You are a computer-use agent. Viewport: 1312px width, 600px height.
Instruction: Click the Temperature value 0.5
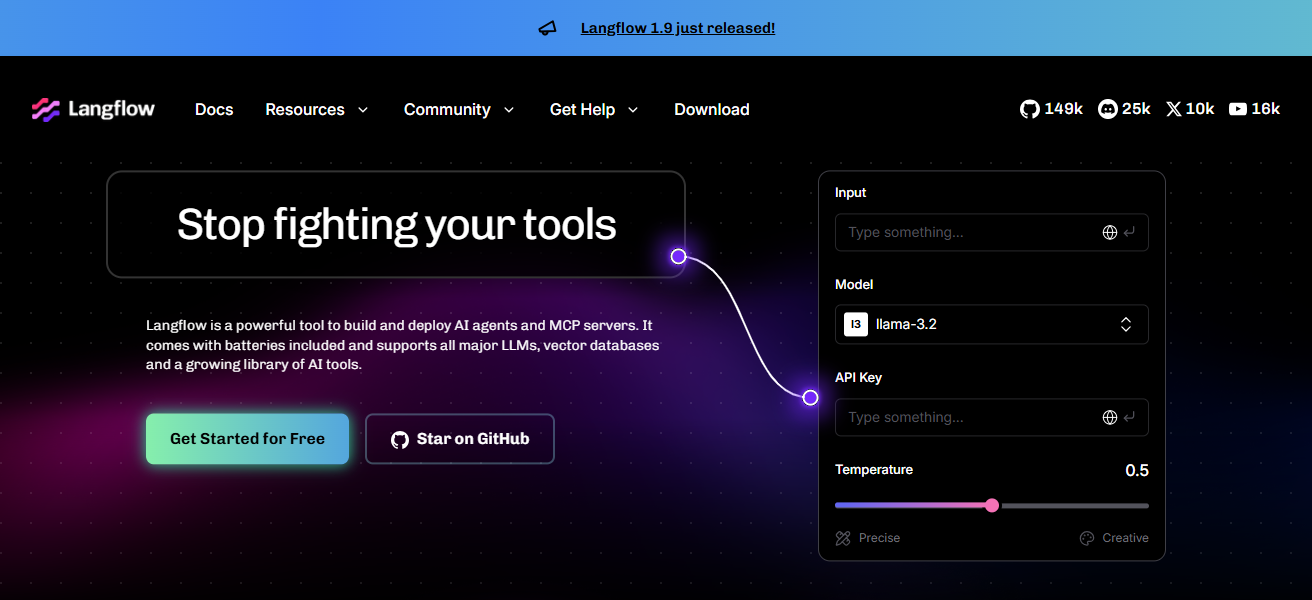pyautogui.click(x=1137, y=470)
